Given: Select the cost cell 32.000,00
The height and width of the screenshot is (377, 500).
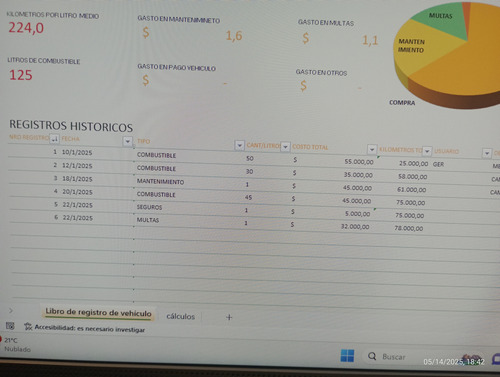Looking at the screenshot, I should pos(355,227).
